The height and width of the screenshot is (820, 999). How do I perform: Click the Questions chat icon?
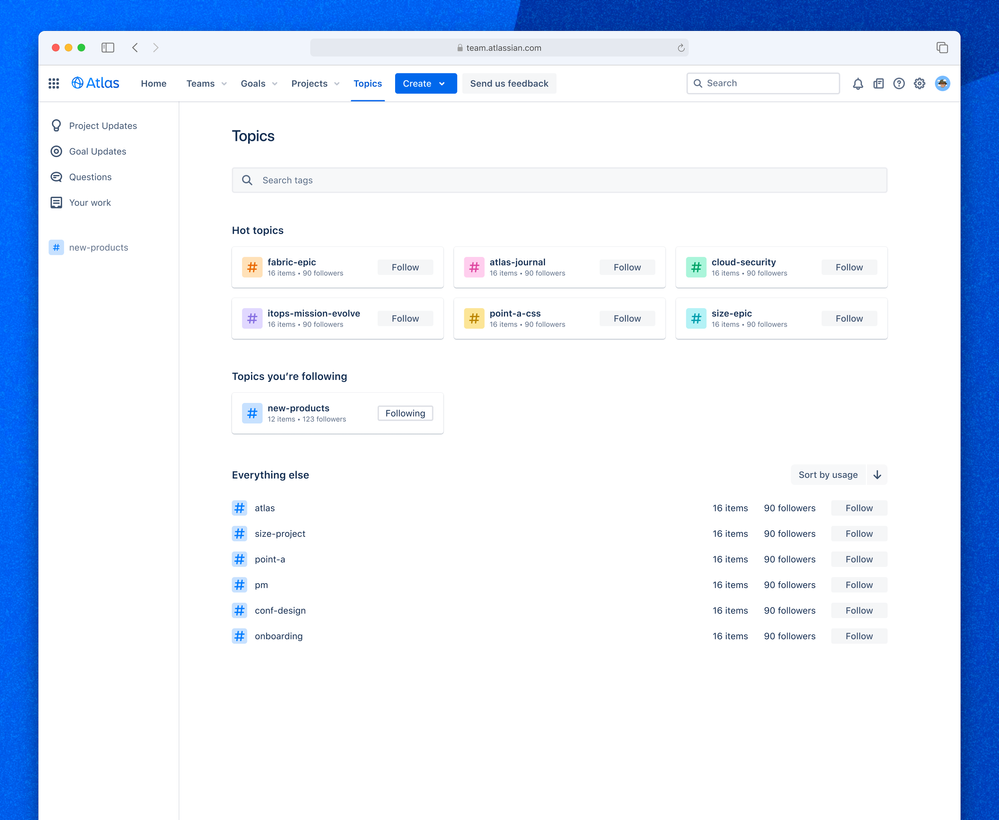pyautogui.click(x=56, y=177)
